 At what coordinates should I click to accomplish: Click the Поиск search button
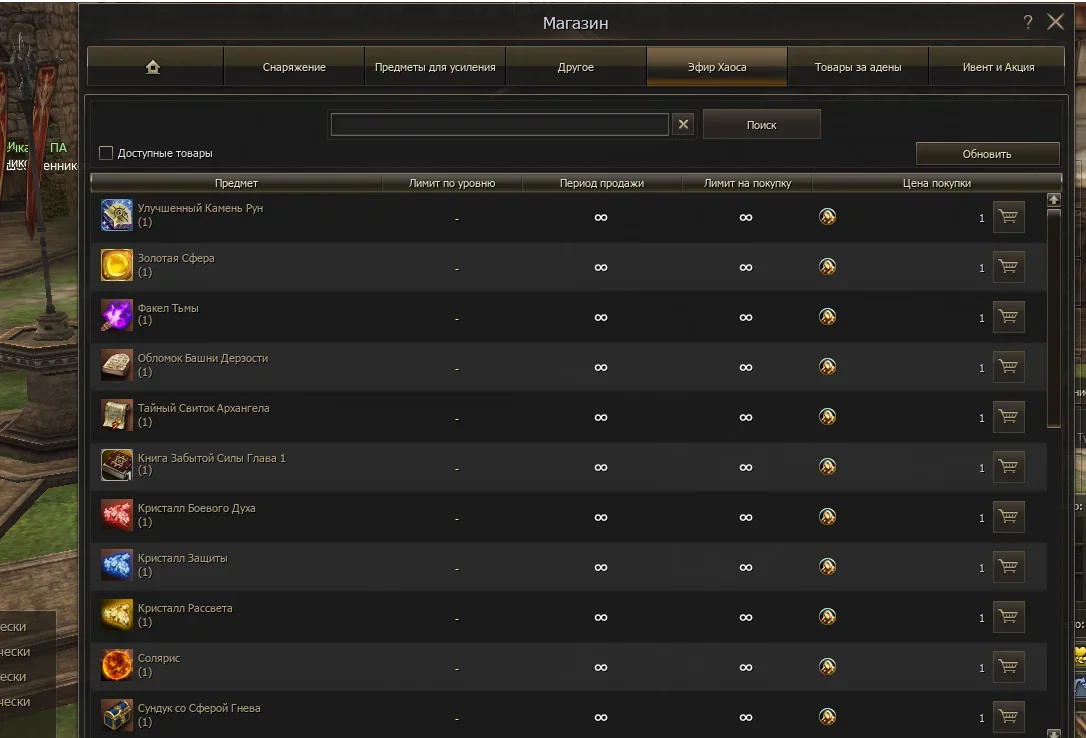pyautogui.click(x=761, y=125)
